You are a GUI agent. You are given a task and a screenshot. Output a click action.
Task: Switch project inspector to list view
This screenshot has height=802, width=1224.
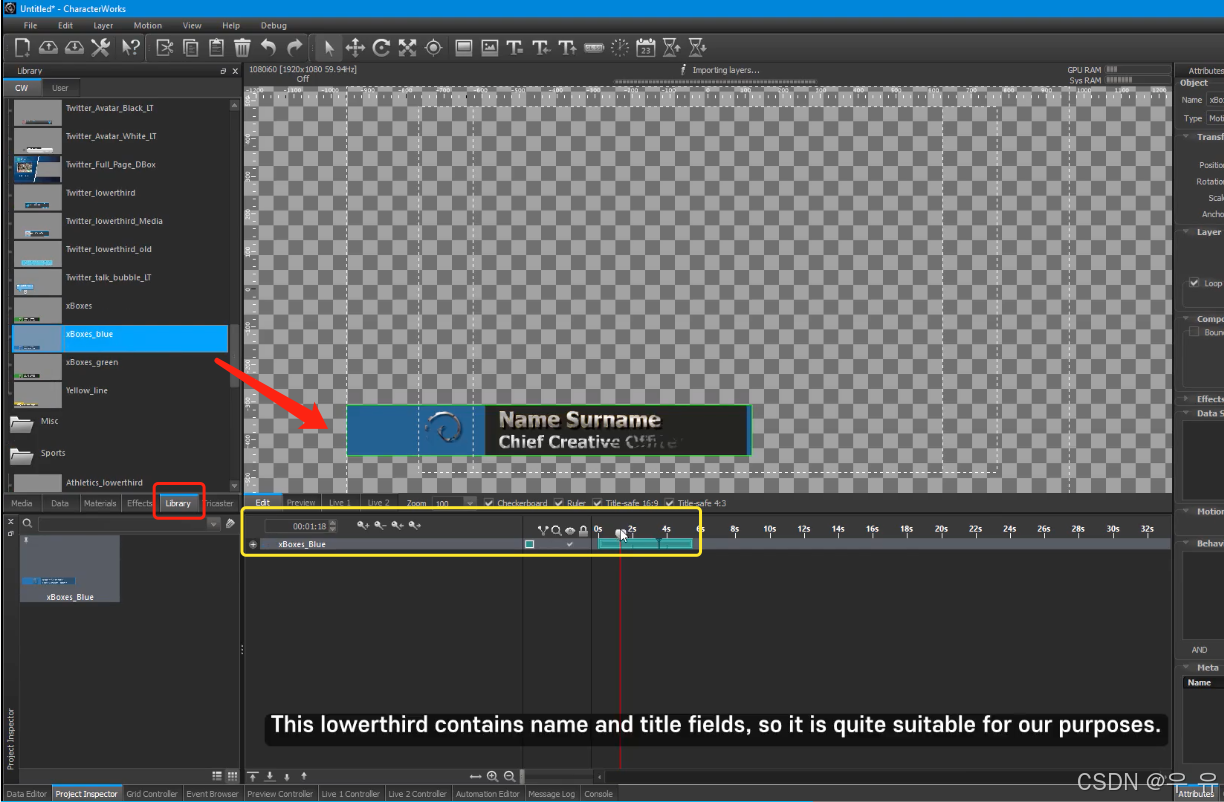tap(217, 776)
